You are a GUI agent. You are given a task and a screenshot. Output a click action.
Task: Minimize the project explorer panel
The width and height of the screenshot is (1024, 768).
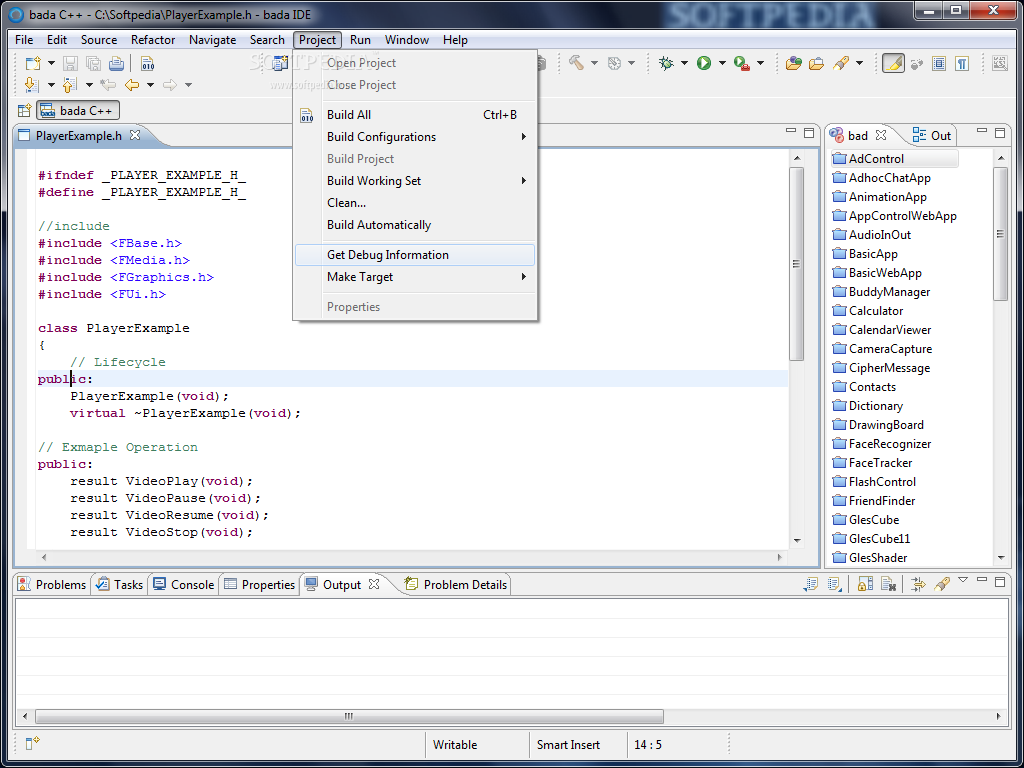tap(982, 131)
